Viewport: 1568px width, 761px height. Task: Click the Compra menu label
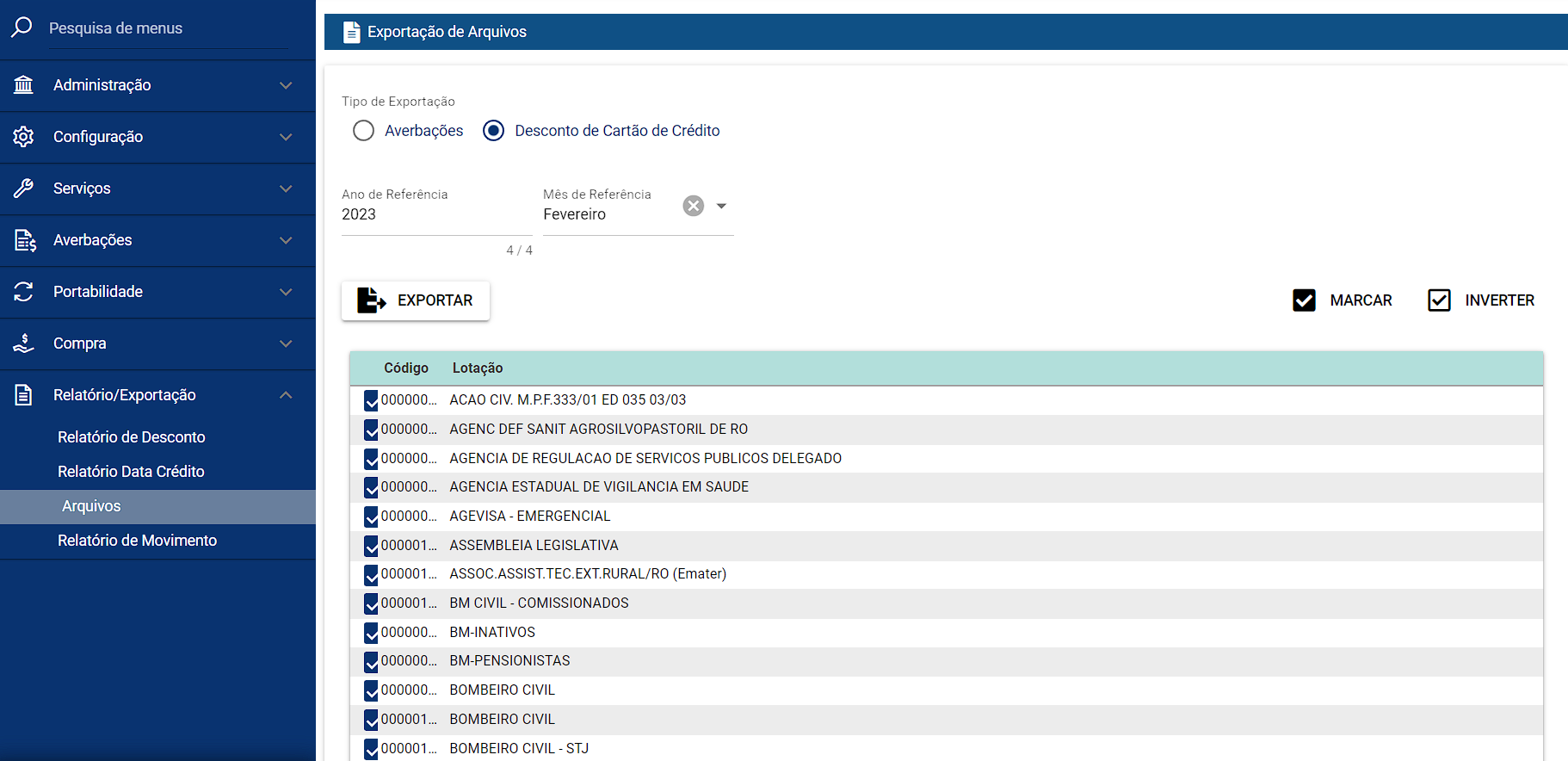80,343
